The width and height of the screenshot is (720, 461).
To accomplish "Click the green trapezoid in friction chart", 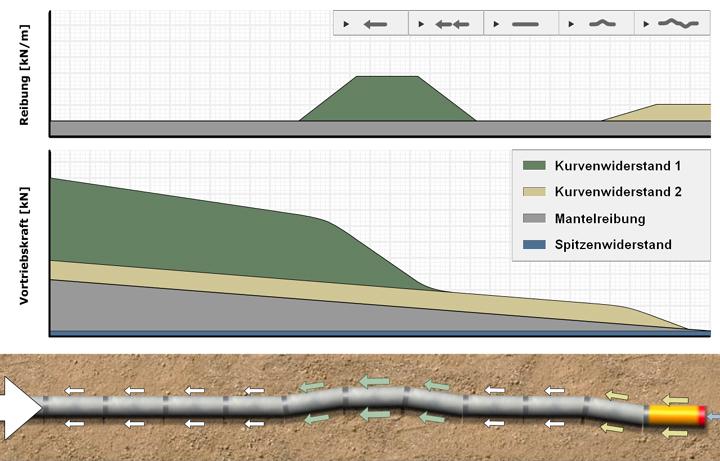I will tap(388, 100).
